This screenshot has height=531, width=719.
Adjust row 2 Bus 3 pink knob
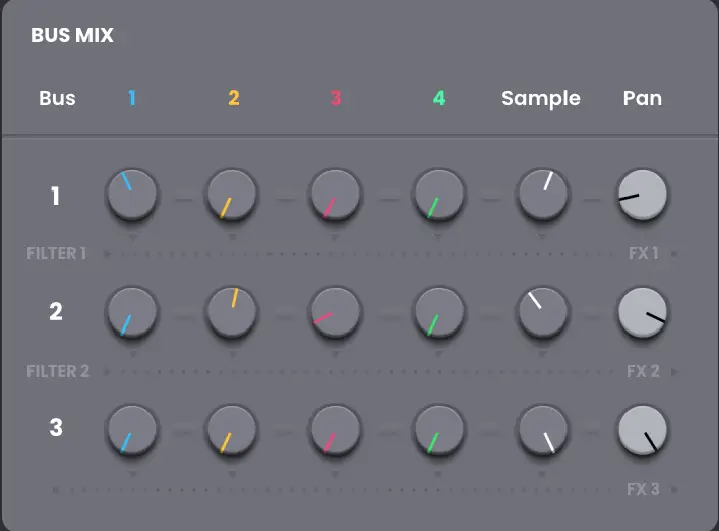[x=335, y=312]
